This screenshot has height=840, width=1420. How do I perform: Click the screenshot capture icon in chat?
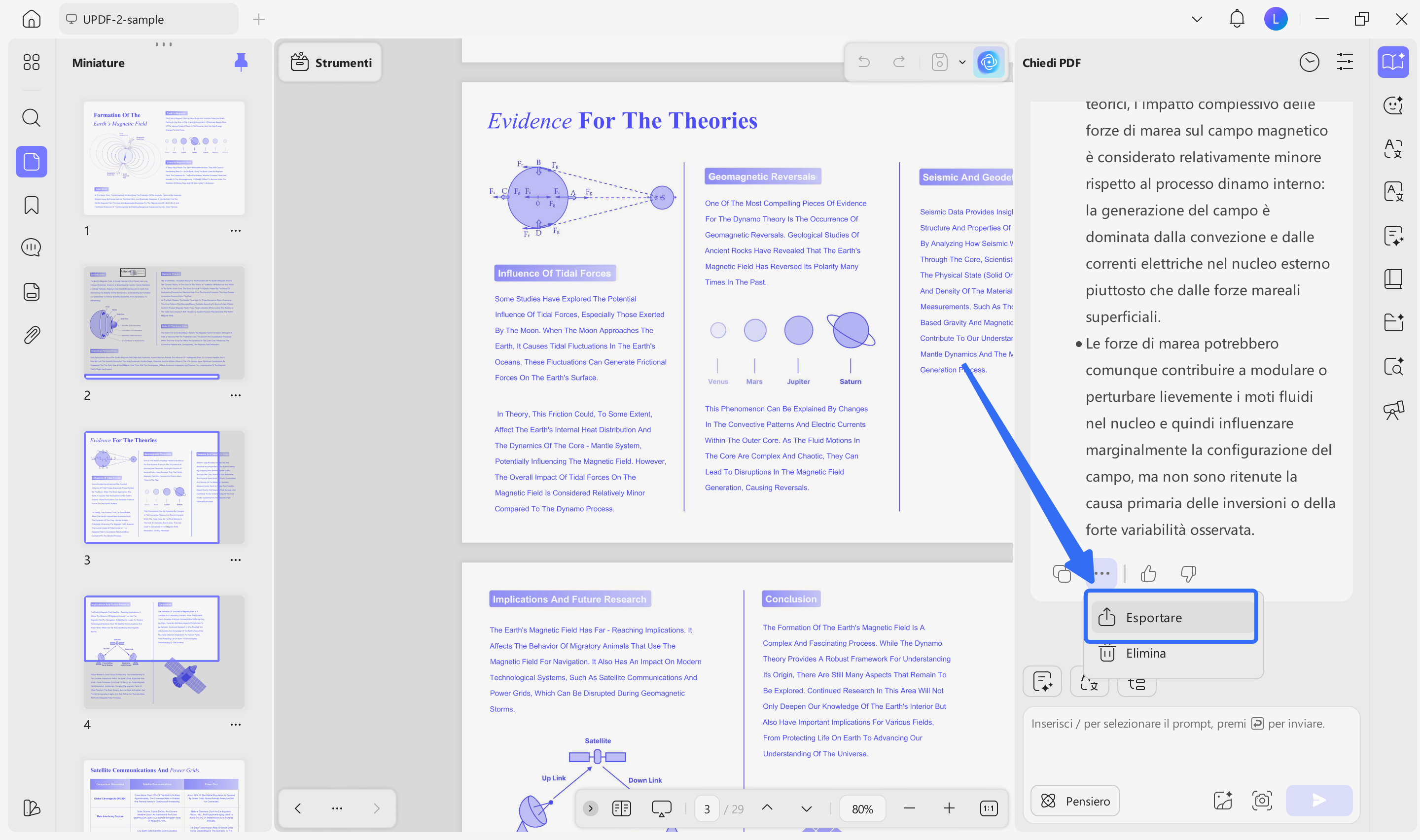click(x=1262, y=801)
